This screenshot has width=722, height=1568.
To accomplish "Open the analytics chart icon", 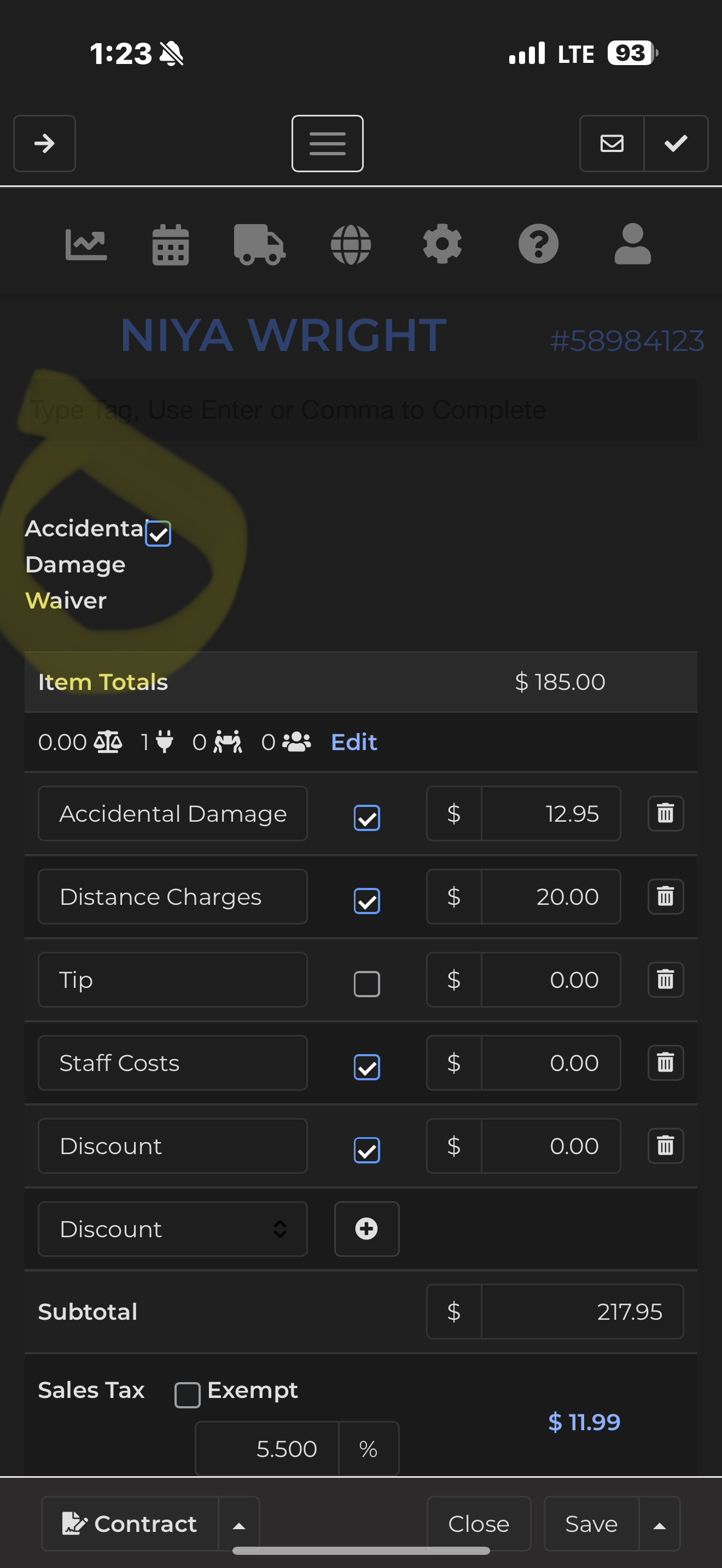I will pos(86,244).
